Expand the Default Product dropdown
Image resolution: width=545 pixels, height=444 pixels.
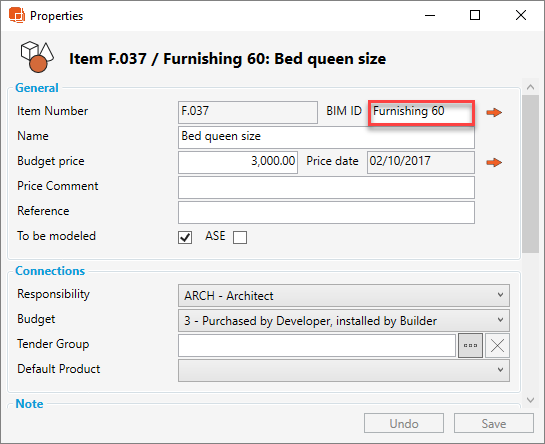click(x=344, y=371)
